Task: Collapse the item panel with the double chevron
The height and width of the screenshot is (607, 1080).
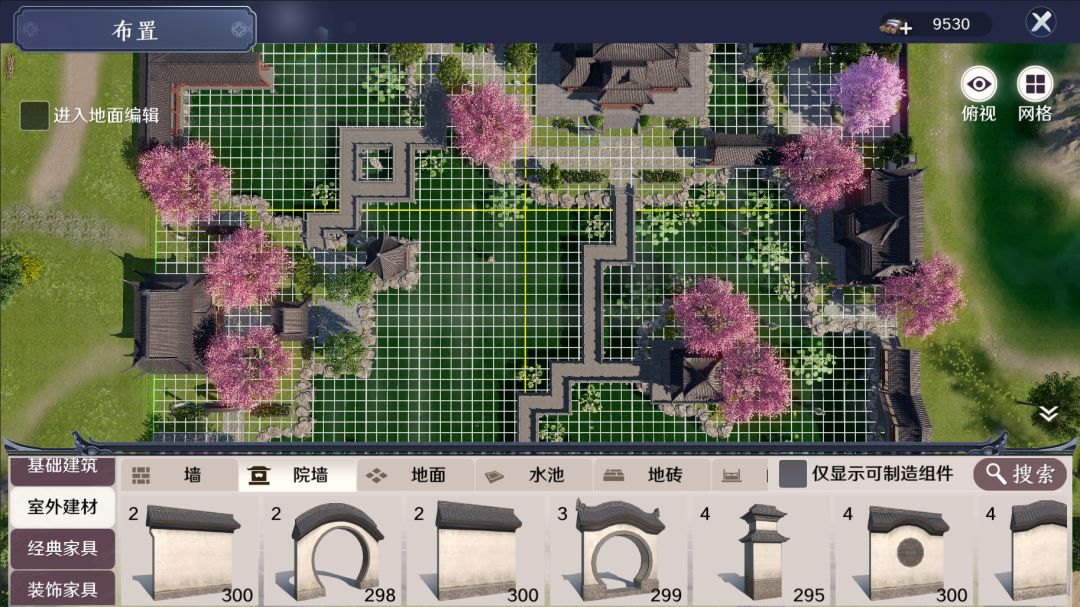Action: coord(1048,413)
